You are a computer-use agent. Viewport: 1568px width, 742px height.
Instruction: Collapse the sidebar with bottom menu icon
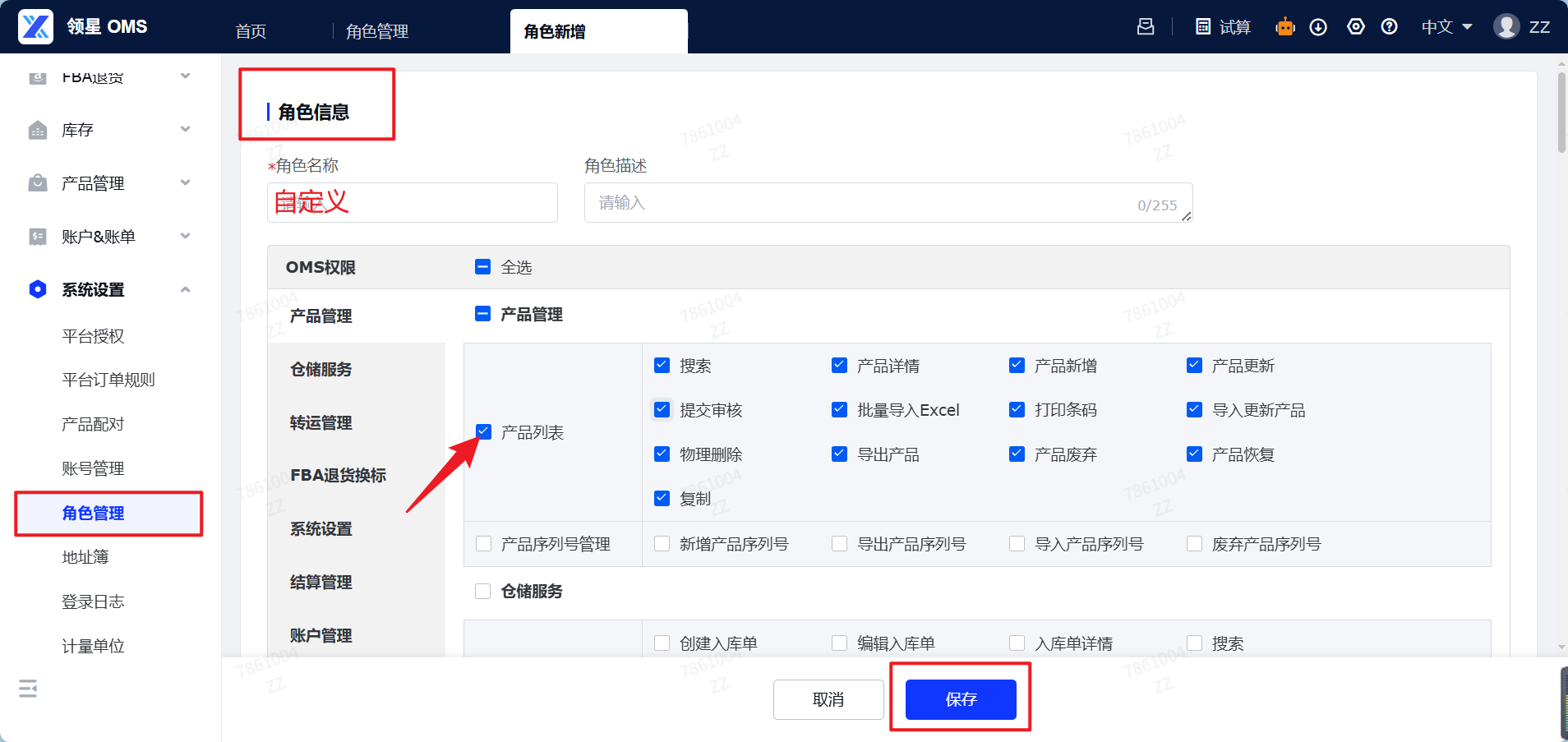(x=28, y=689)
